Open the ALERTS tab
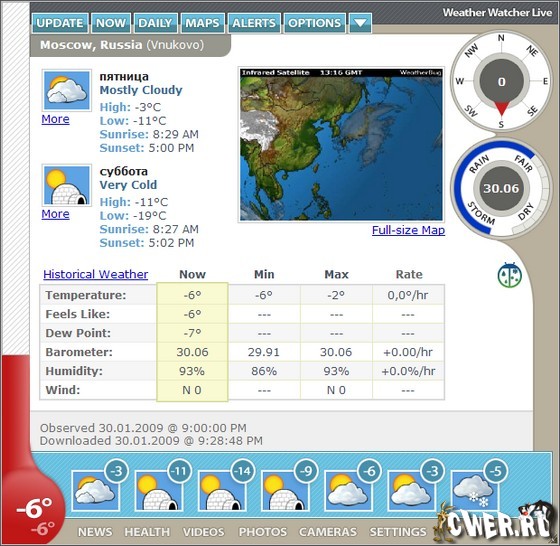This screenshot has width=560, height=546. coord(254,23)
